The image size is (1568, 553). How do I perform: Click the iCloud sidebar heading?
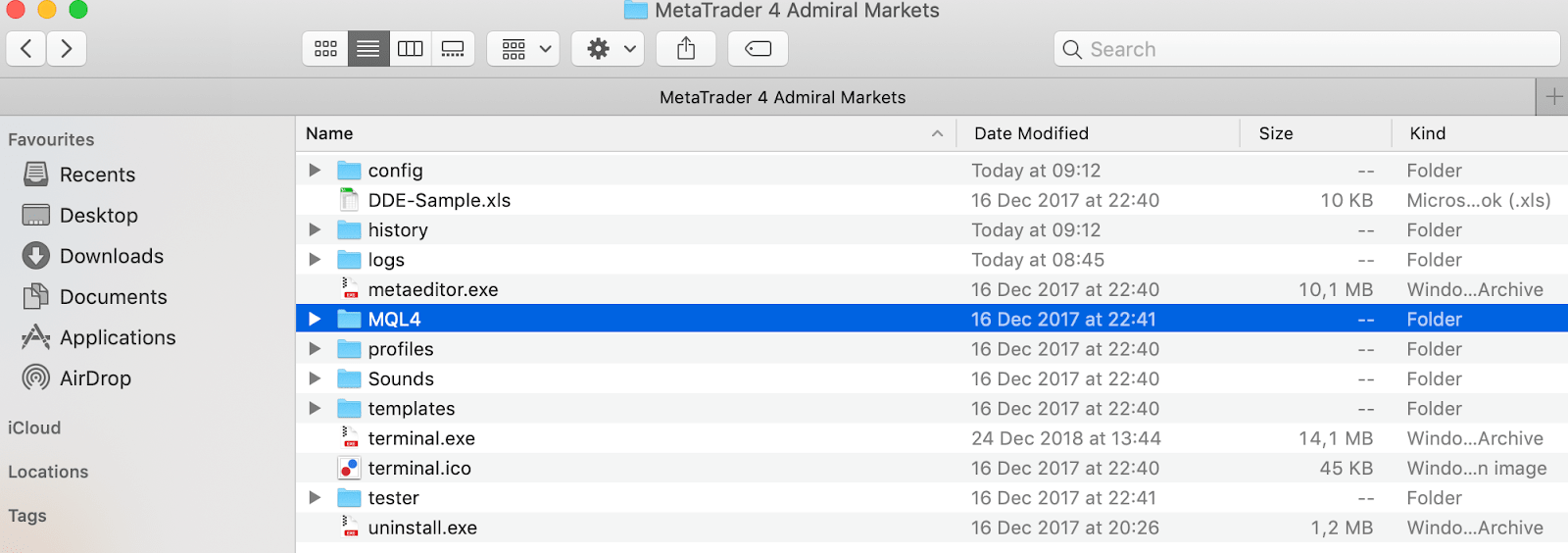pos(34,427)
